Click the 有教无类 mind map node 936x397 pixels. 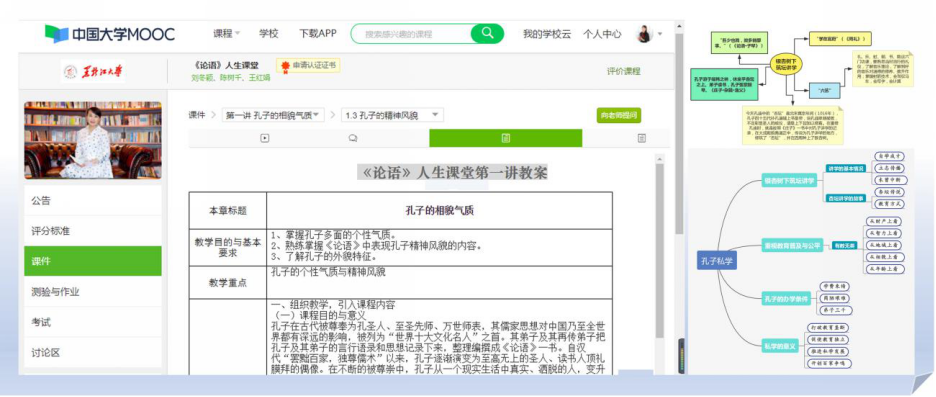[x=845, y=245]
